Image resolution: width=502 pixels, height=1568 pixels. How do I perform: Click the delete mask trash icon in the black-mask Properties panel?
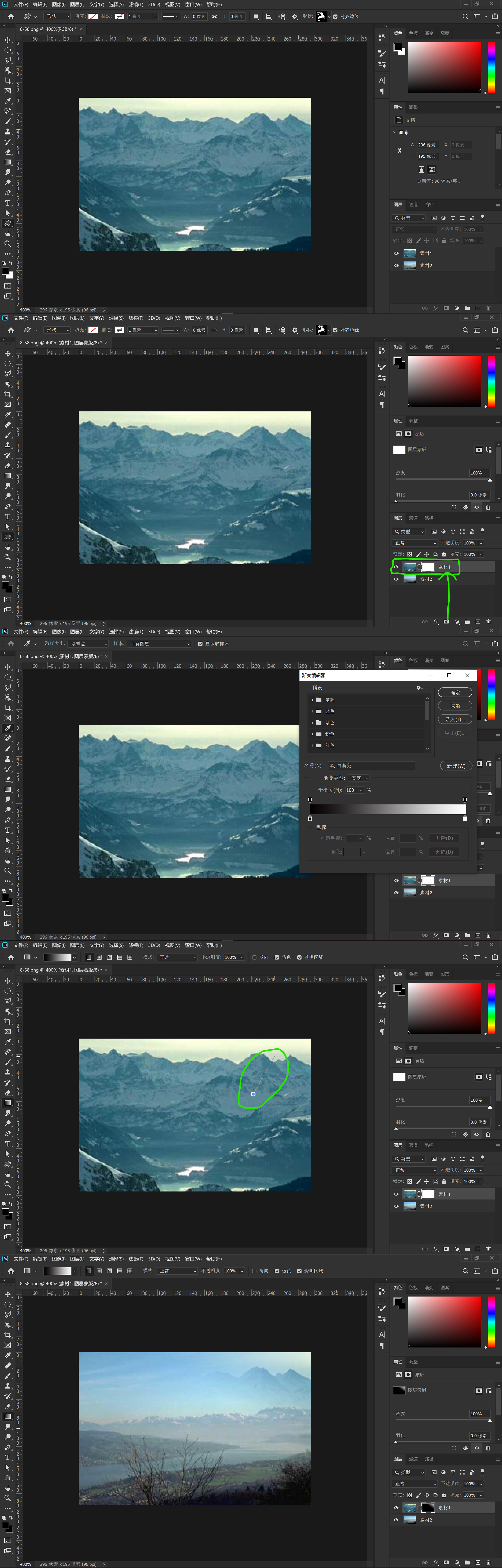point(488,1448)
